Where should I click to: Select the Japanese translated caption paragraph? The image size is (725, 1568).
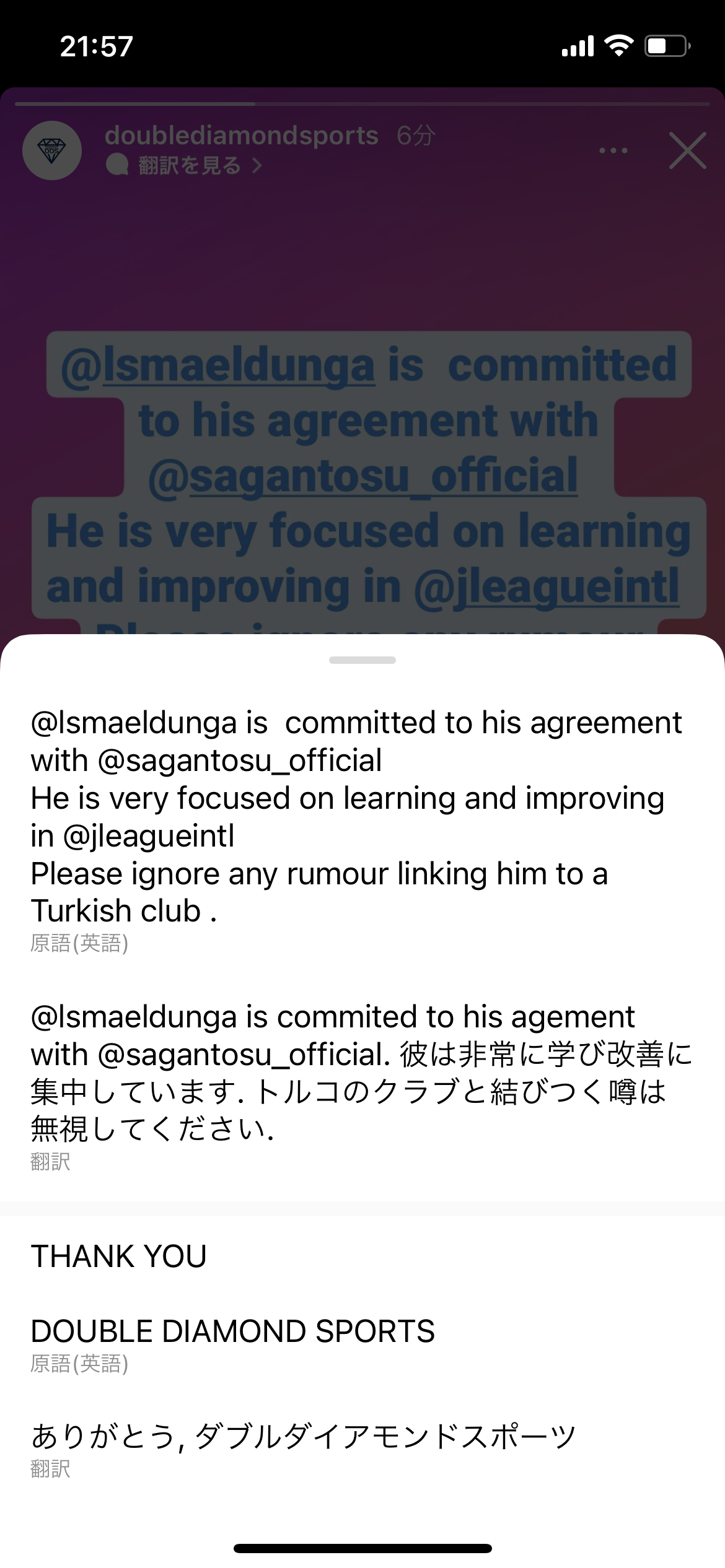[x=362, y=1073]
